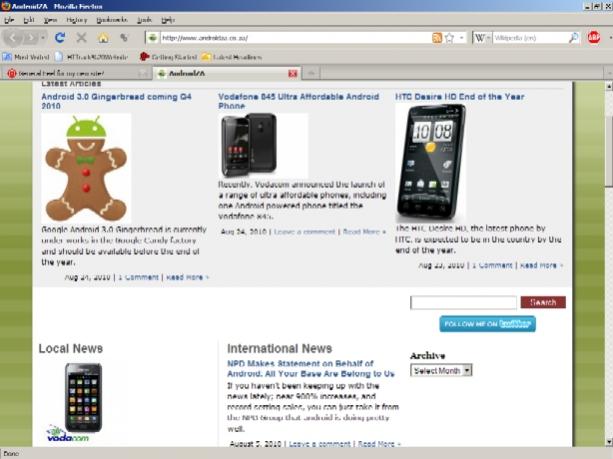This screenshot has height=459, width=613.
Task: Bookmark this page with the star icon
Action: point(450,38)
